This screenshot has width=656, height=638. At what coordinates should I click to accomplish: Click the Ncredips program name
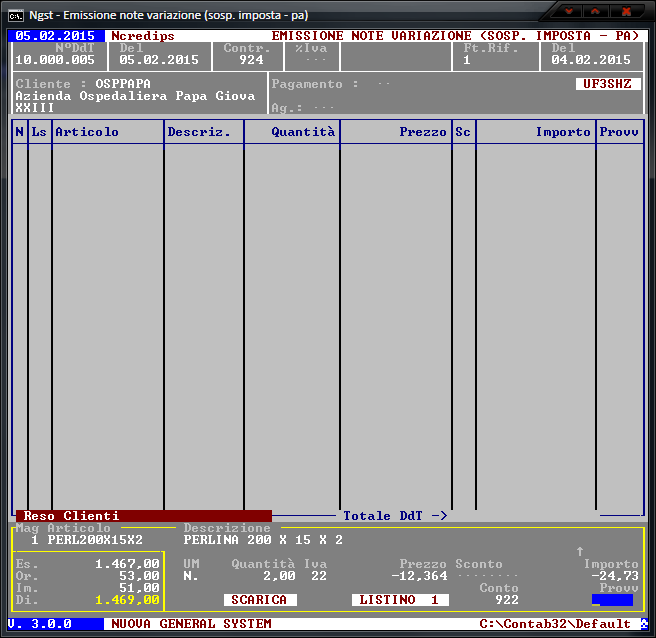(x=143, y=36)
